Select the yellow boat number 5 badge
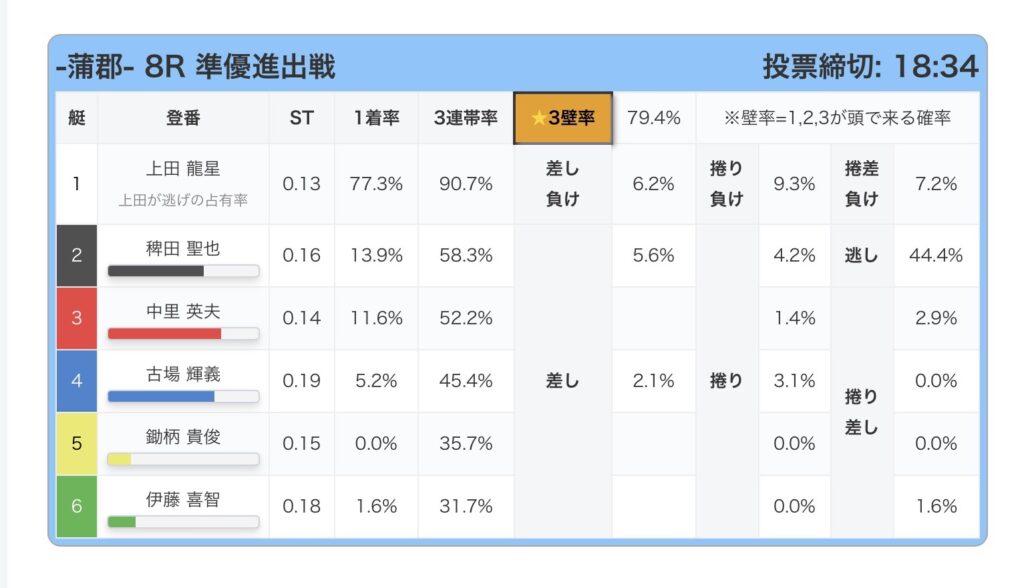Screen dimensions: 1024x588 (x=77, y=443)
